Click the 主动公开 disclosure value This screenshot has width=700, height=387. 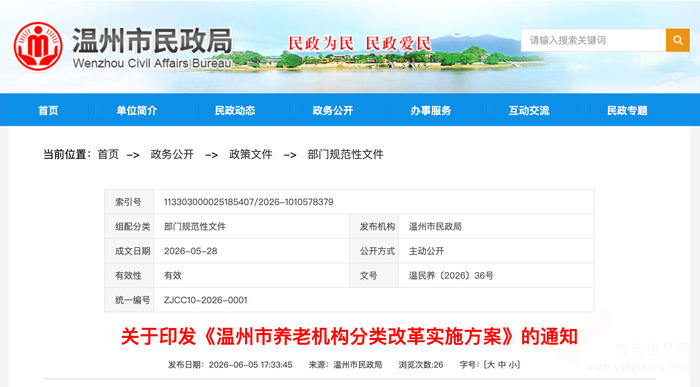[x=426, y=251]
